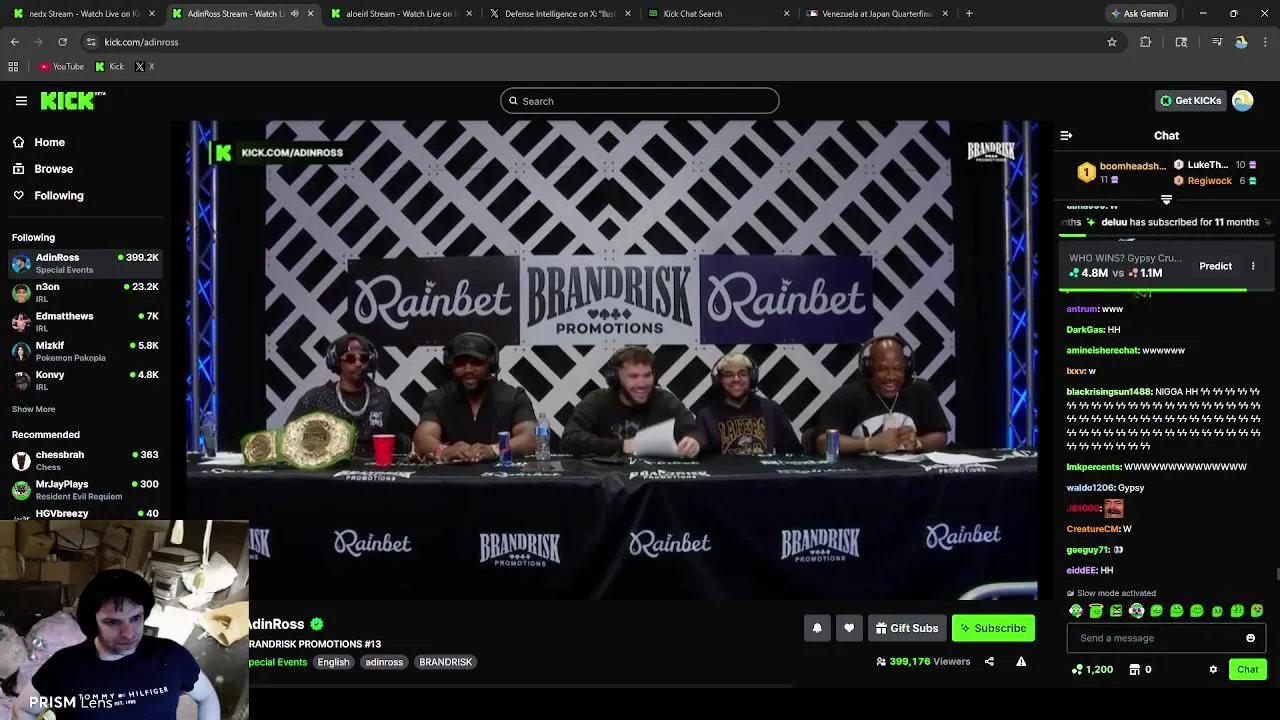Click boomheadsh top gifter entry
The width and height of the screenshot is (1280, 720).
[x=1121, y=172]
